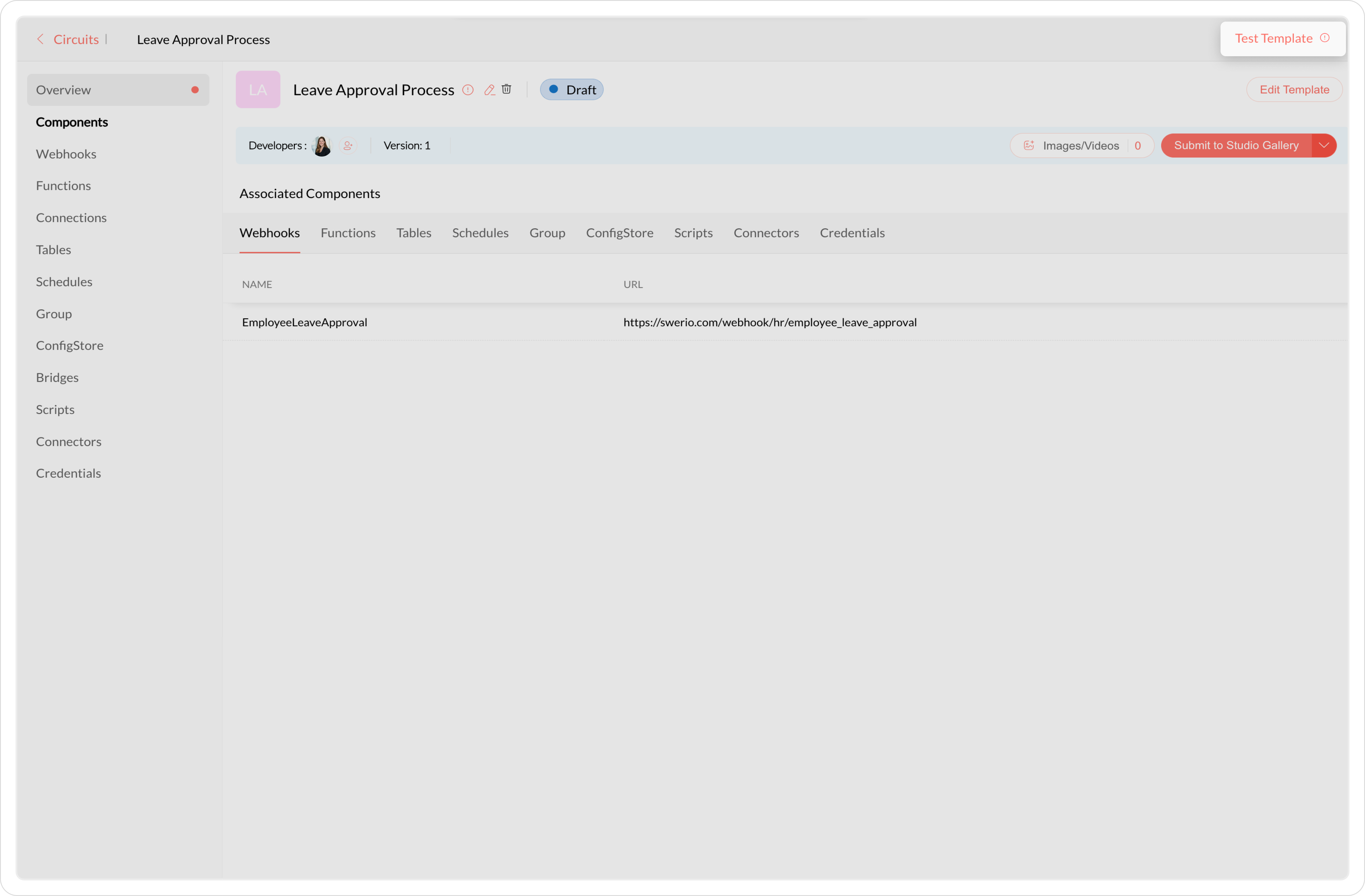
Task: Switch to the Connectors tab
Action: click(766, 233)
